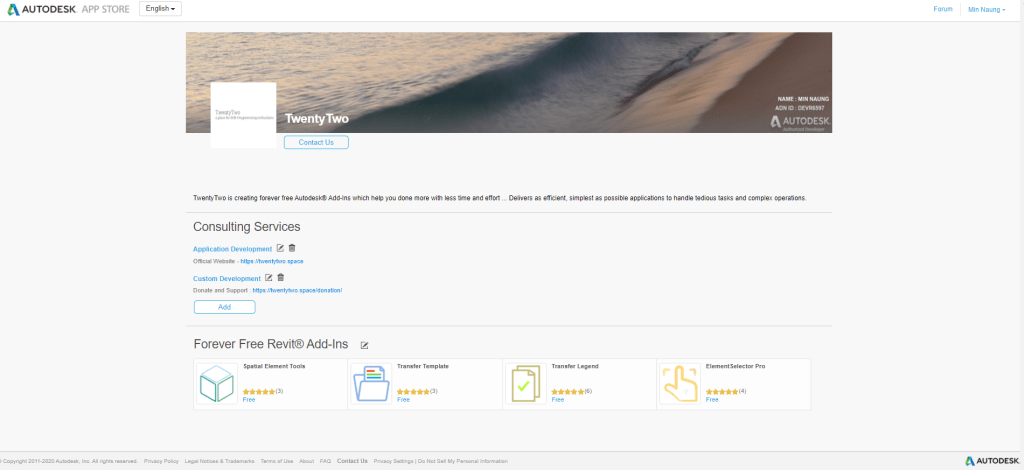Expand the Min Naung account menu
Image resolution: width=1024 pixels, height=470 pixels.
986,9
